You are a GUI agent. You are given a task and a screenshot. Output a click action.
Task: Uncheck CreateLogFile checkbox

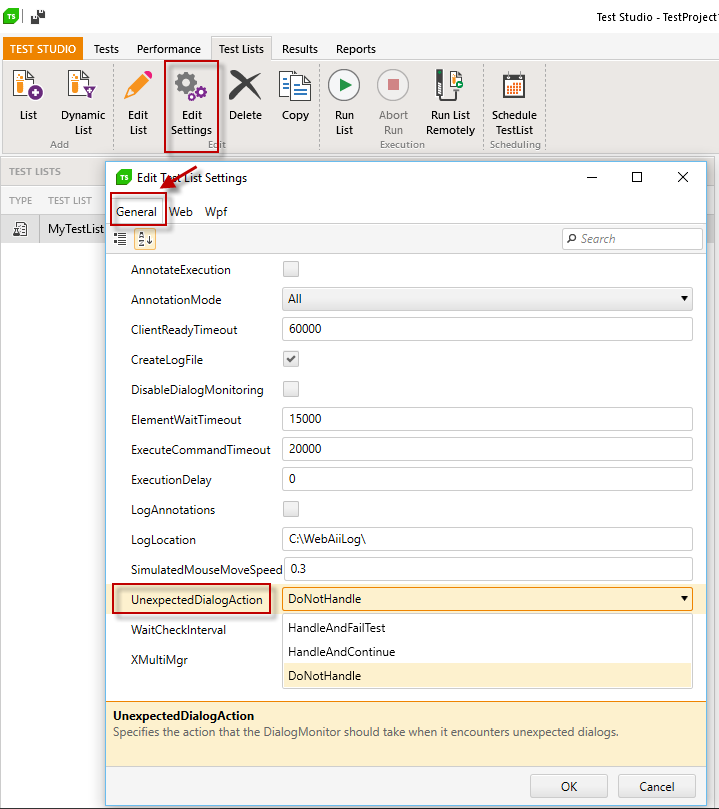coord(291,359)
